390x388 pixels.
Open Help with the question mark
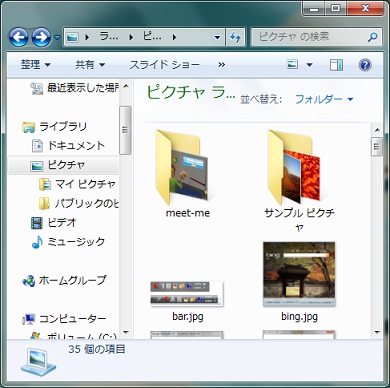[365, 65]
